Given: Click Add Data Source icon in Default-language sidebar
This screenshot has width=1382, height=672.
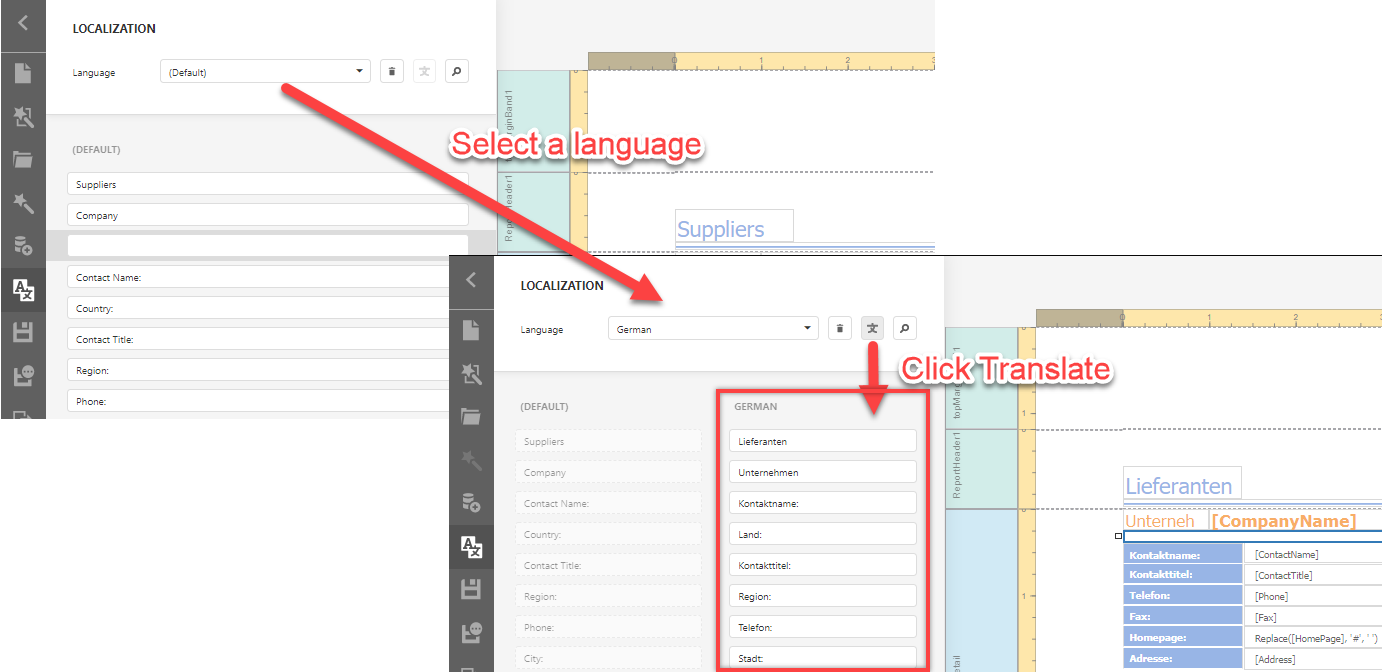Looking at the screenshot, I should [23, 246].
